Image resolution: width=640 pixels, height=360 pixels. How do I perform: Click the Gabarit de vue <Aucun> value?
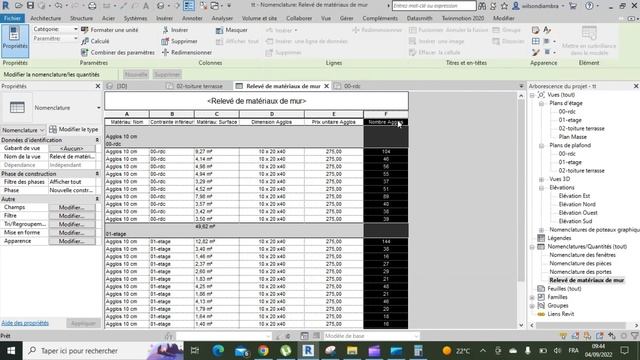click(71, 149)
